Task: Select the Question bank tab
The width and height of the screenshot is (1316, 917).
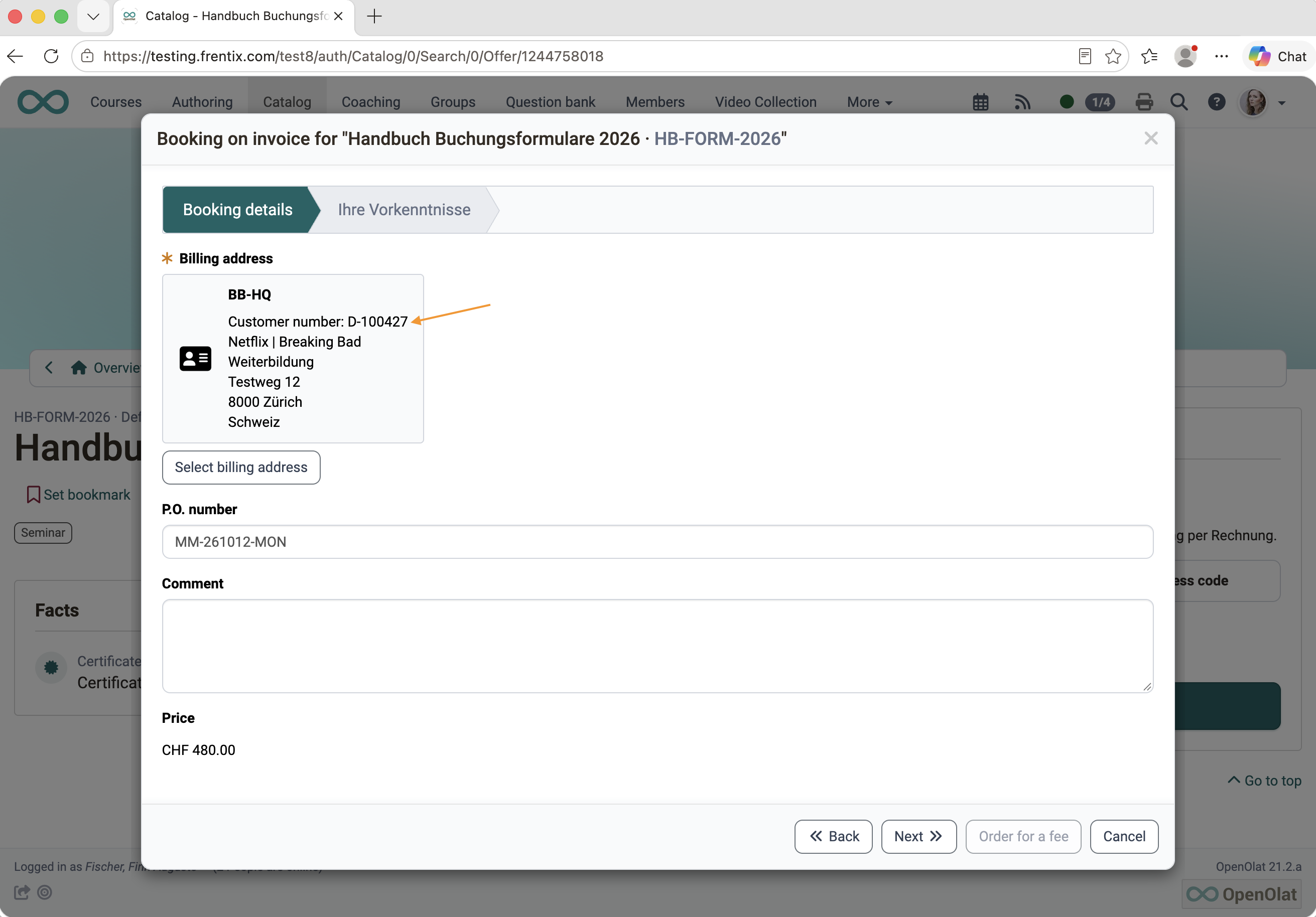Action: [x=550, y=102]
